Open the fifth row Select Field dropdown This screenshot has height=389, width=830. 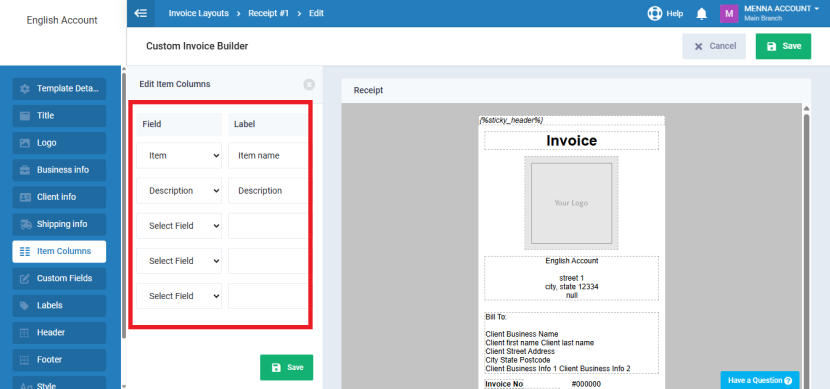[x=179, y=296]
